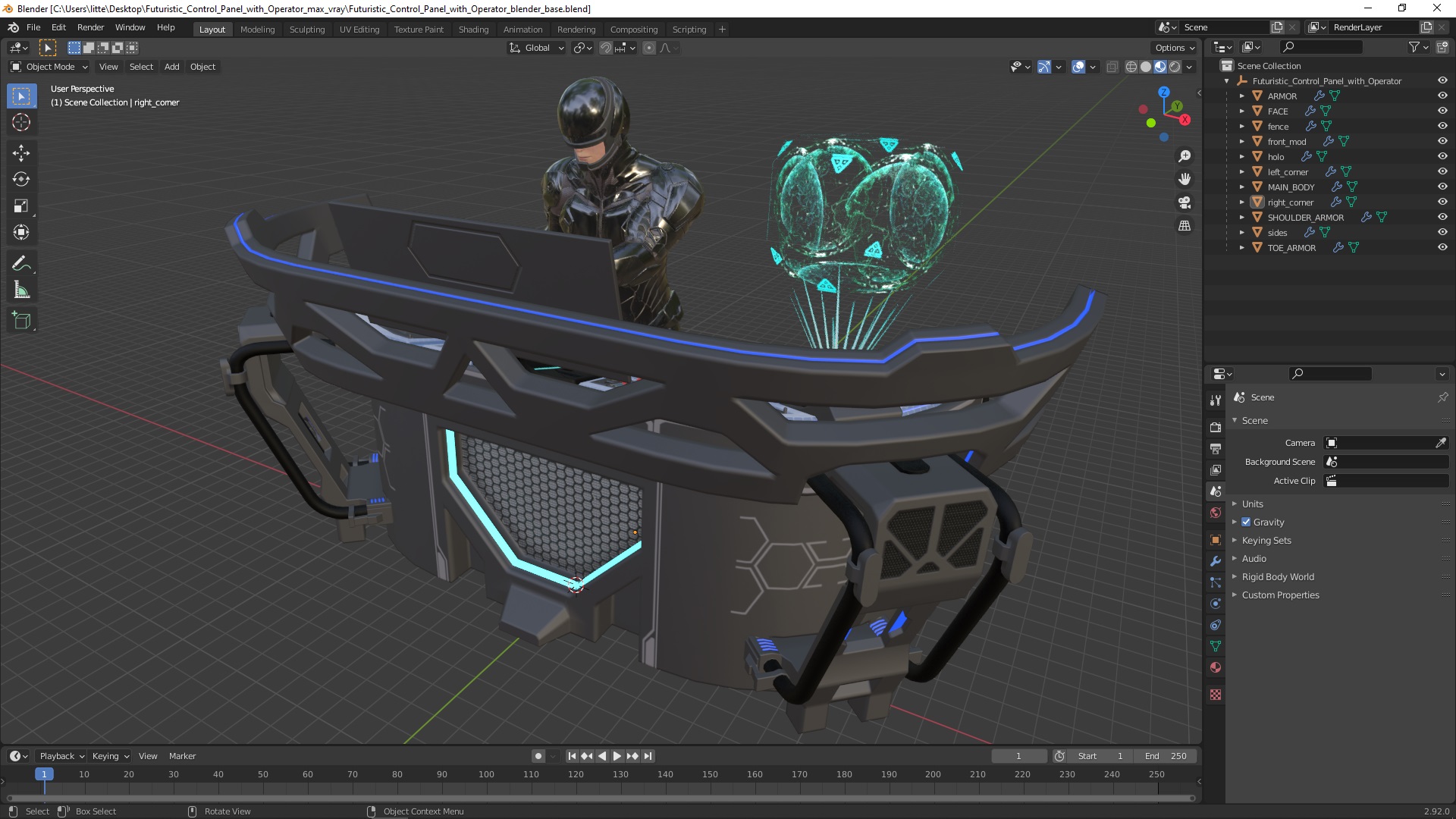Open the Modifier properties wrench tab
This screenshot has width=1456, height=819.
tap(1216, 561)
